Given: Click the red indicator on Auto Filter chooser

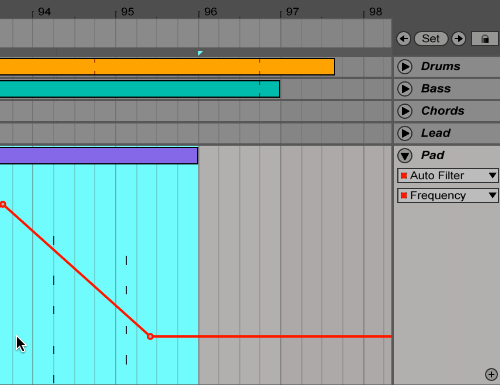Looking at the screenshot, I should pos(404,176).
